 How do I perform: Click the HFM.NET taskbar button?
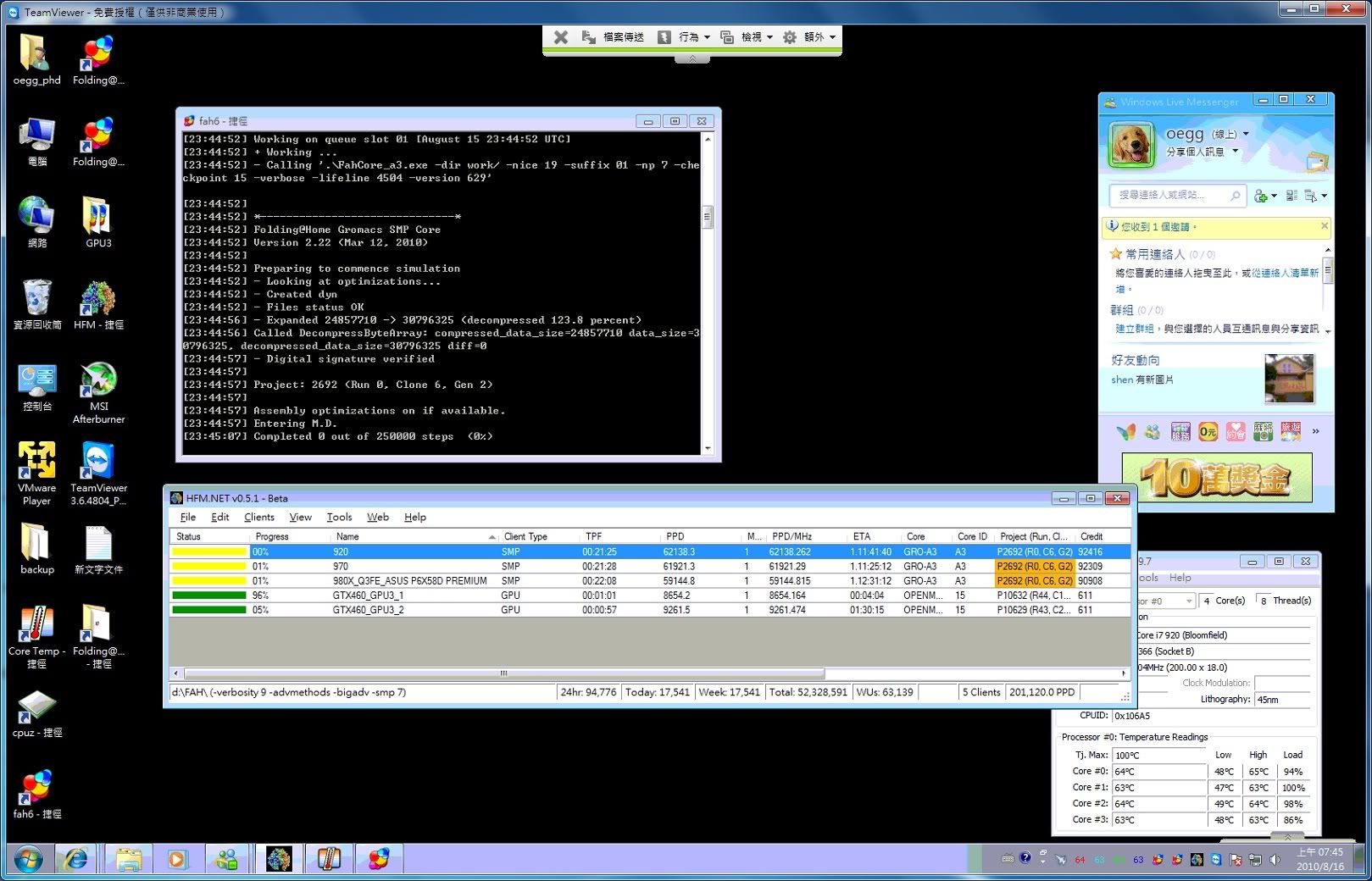(279, 859)
